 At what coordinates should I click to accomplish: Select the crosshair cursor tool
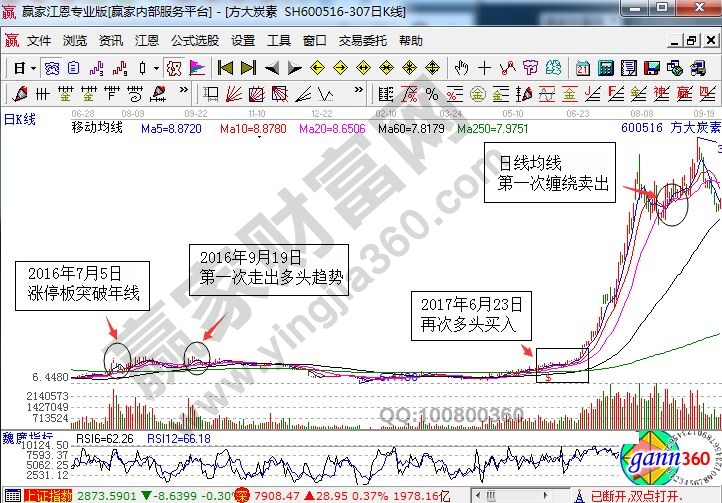click(x=484, y=68)
